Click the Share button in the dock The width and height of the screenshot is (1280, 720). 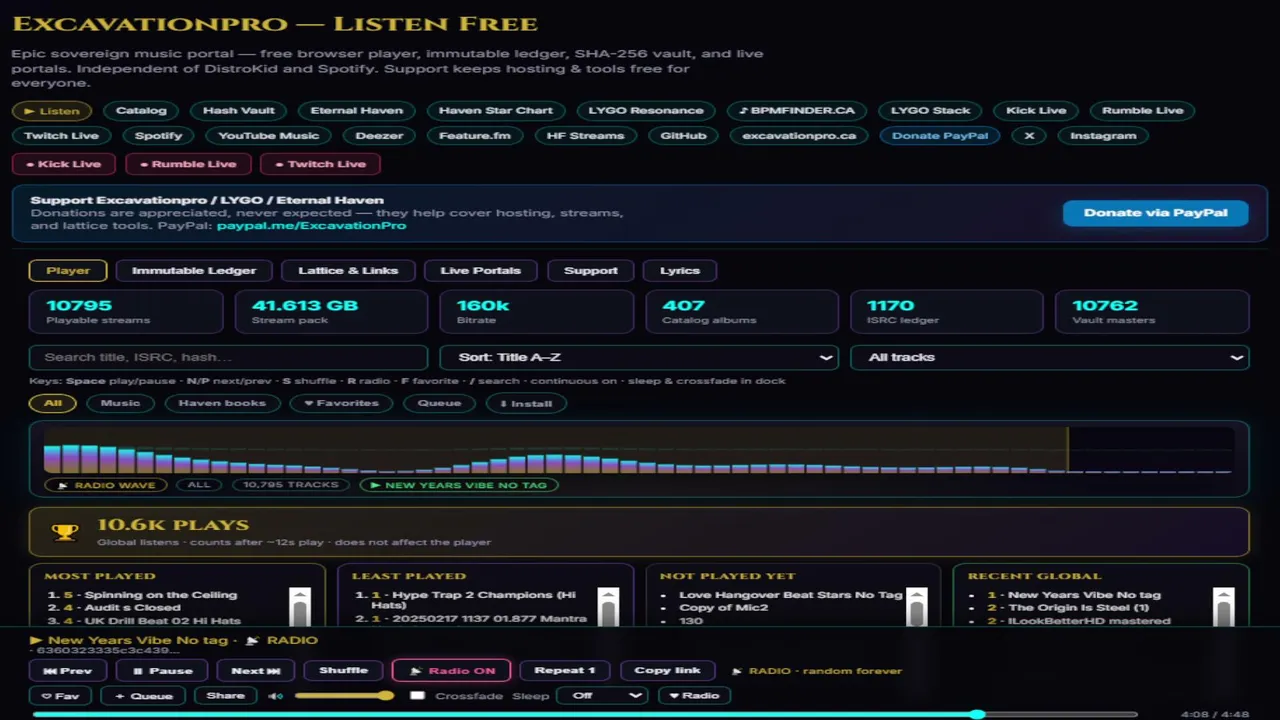point(226,696)
